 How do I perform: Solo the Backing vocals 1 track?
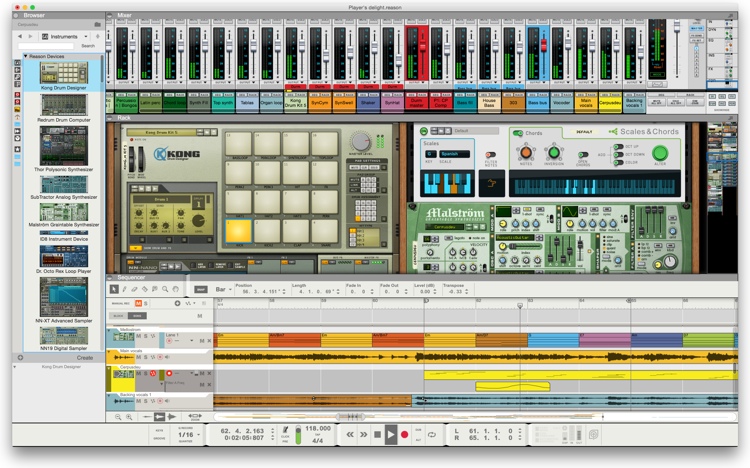[x=145, y=401]
